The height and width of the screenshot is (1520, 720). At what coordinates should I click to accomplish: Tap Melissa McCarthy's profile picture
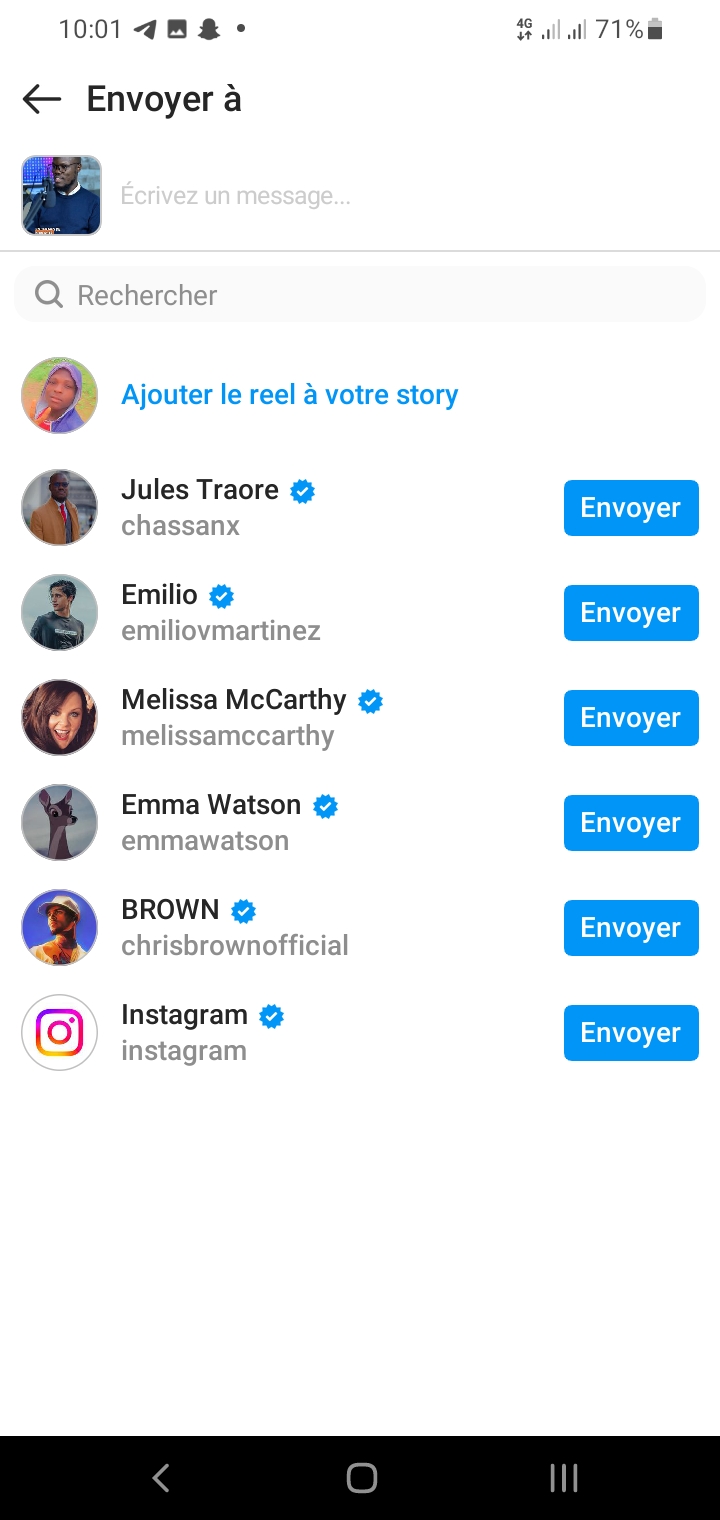click(60, 717)
